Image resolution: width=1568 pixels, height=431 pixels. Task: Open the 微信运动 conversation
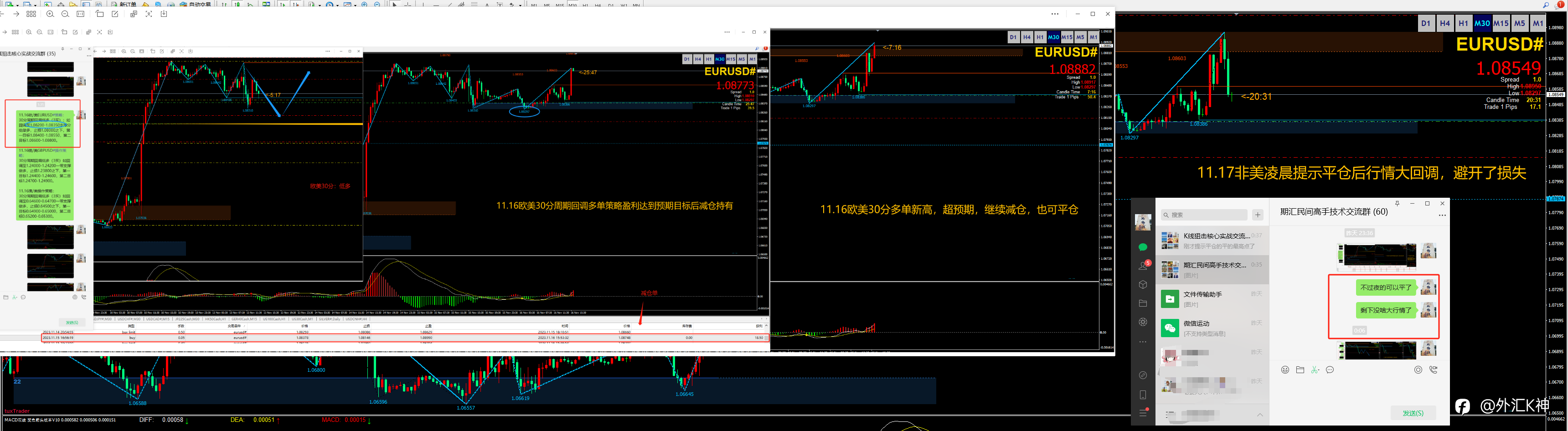coord(1212,328)
